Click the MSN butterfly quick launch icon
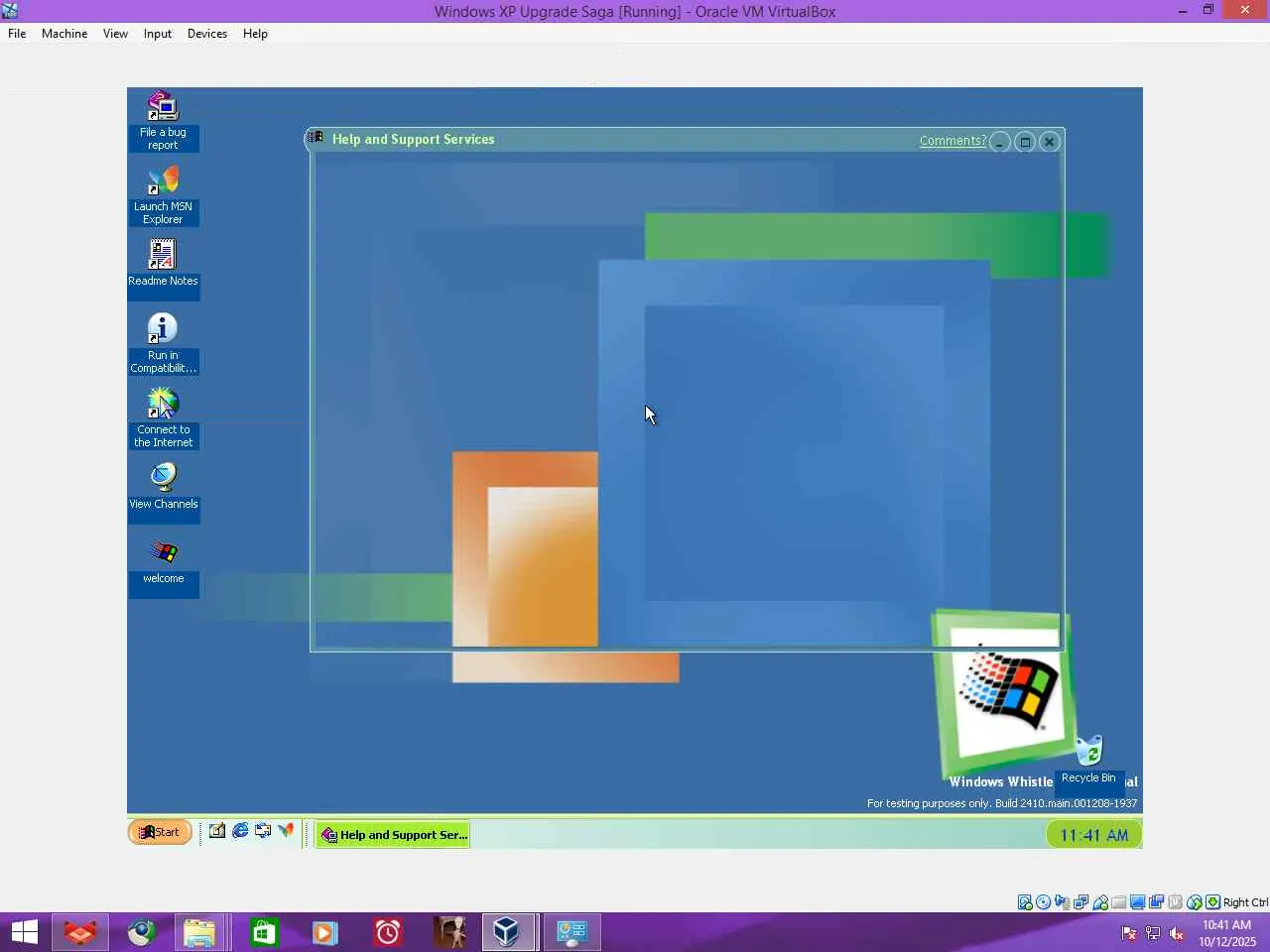This screenshot has height=952, width=1270. (x=286, y=831)
